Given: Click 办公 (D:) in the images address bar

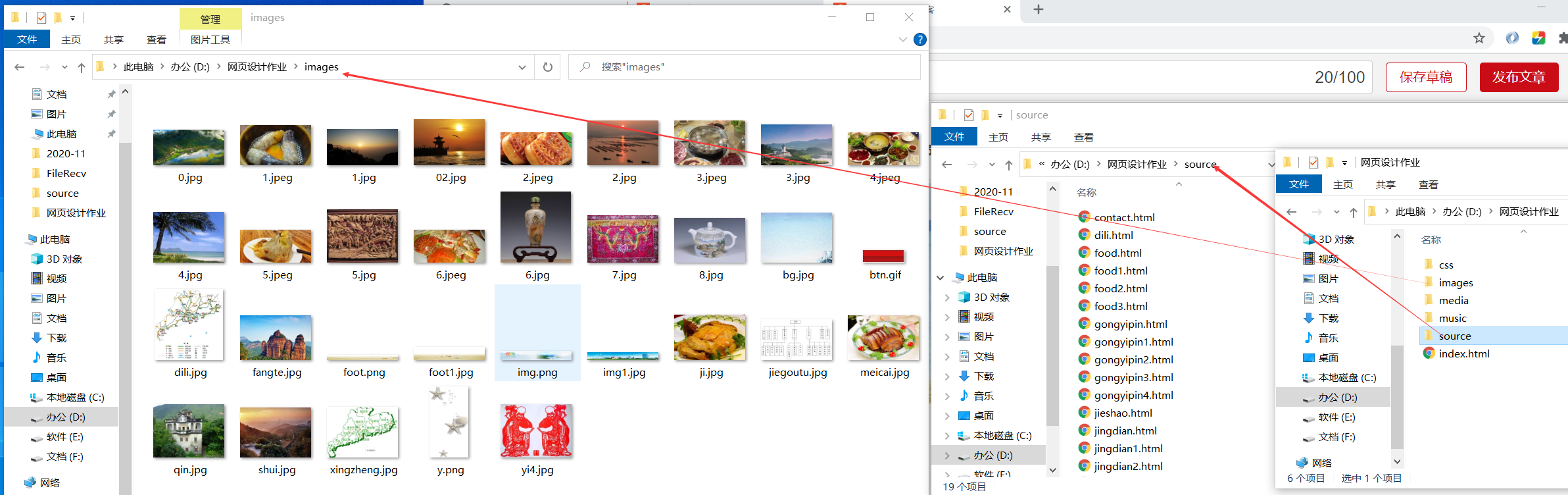Looking at the screenshot, I should [x=190, y=67].
